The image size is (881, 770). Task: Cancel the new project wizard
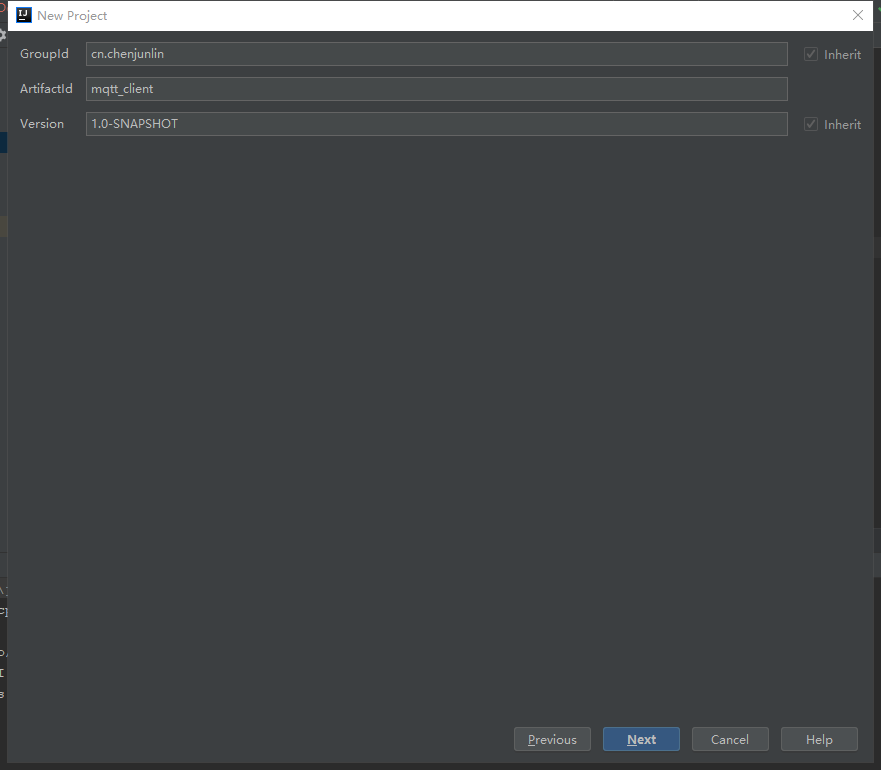(x=730, y=739)
